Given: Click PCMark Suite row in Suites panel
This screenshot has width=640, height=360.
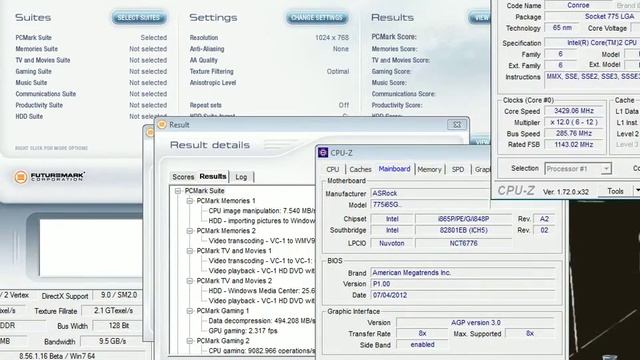Looking at the screenshot, I should [x=91, y=38].
